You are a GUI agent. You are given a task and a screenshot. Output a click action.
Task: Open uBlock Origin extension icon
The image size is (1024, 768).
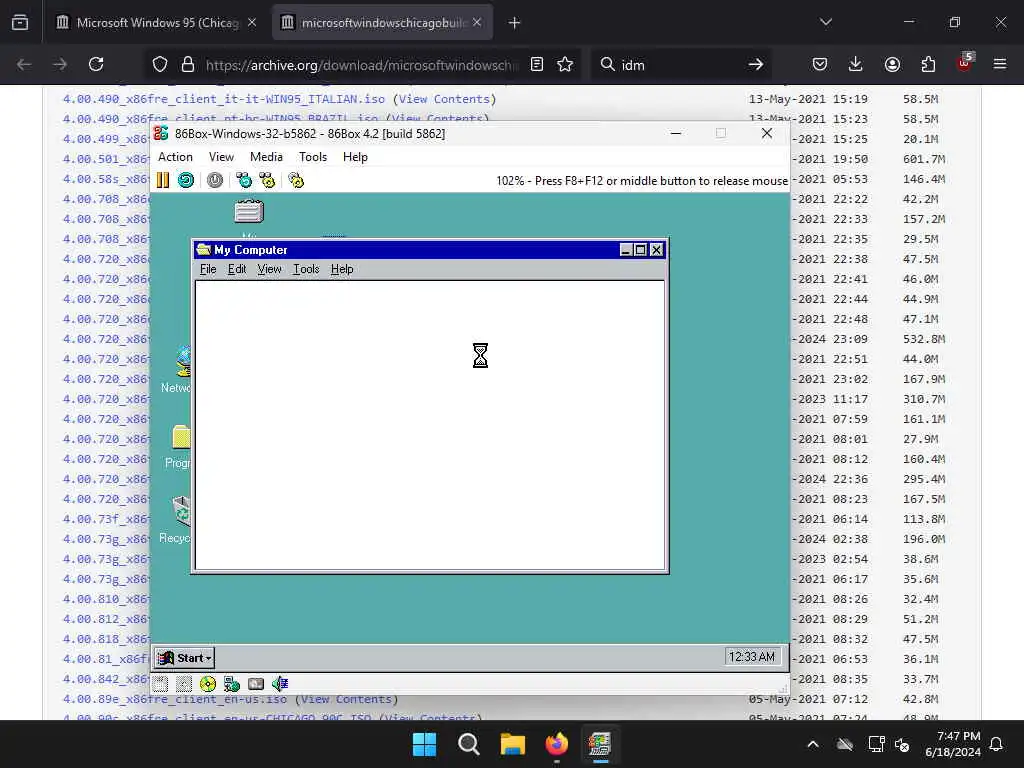click(964, 63)
